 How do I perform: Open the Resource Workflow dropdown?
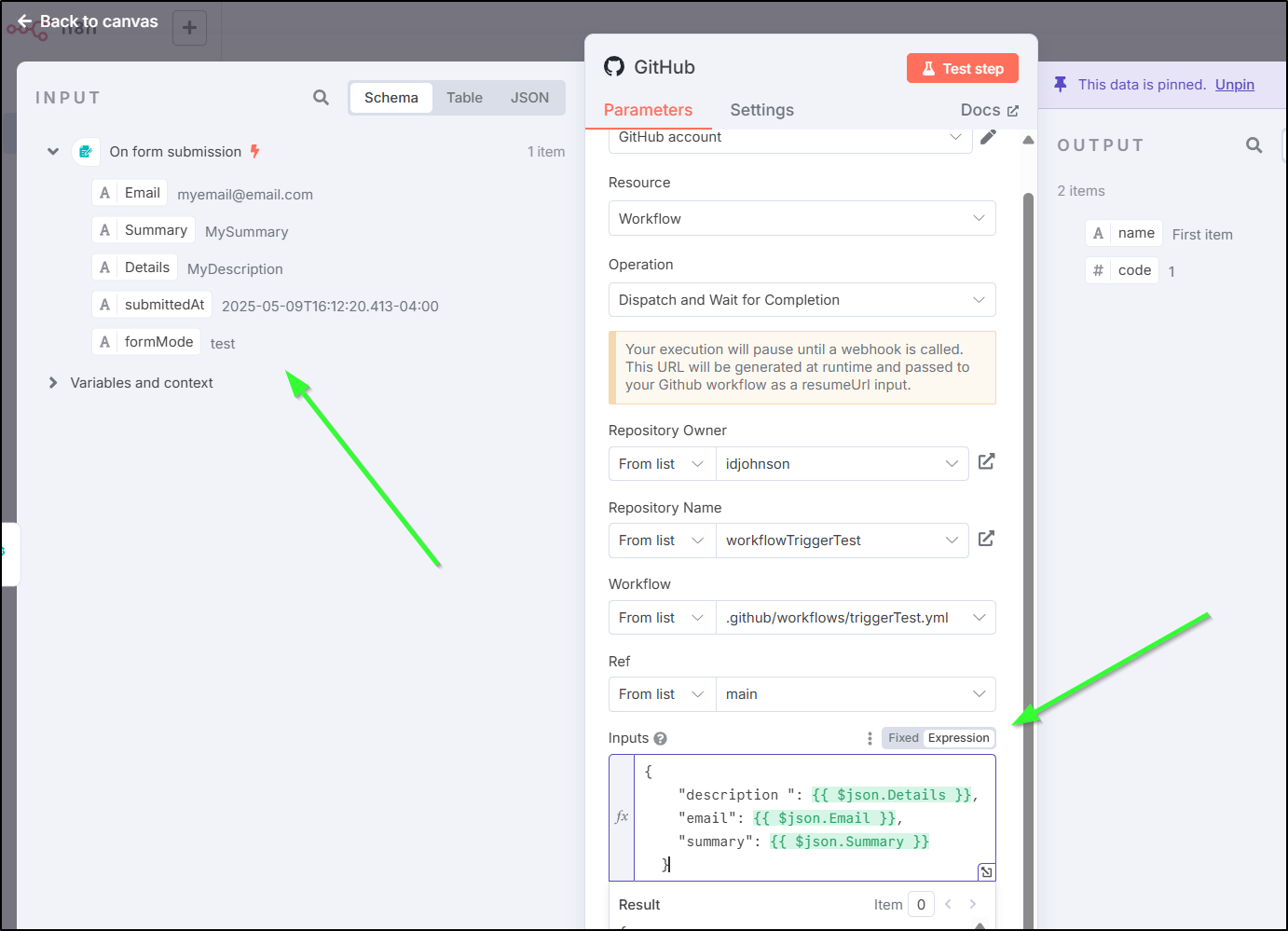click(802, 218)
